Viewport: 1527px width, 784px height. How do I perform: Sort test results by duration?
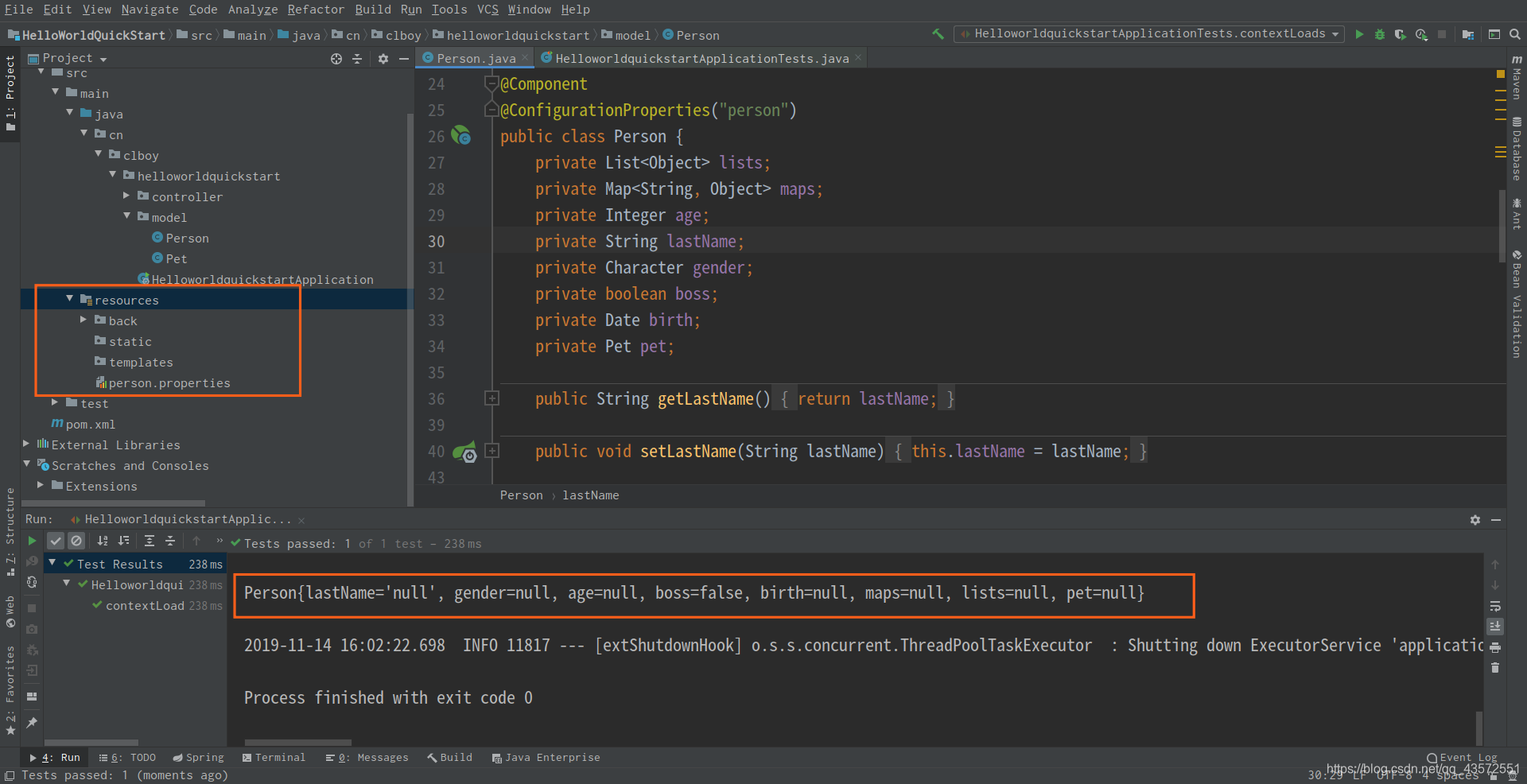point(123,541)
